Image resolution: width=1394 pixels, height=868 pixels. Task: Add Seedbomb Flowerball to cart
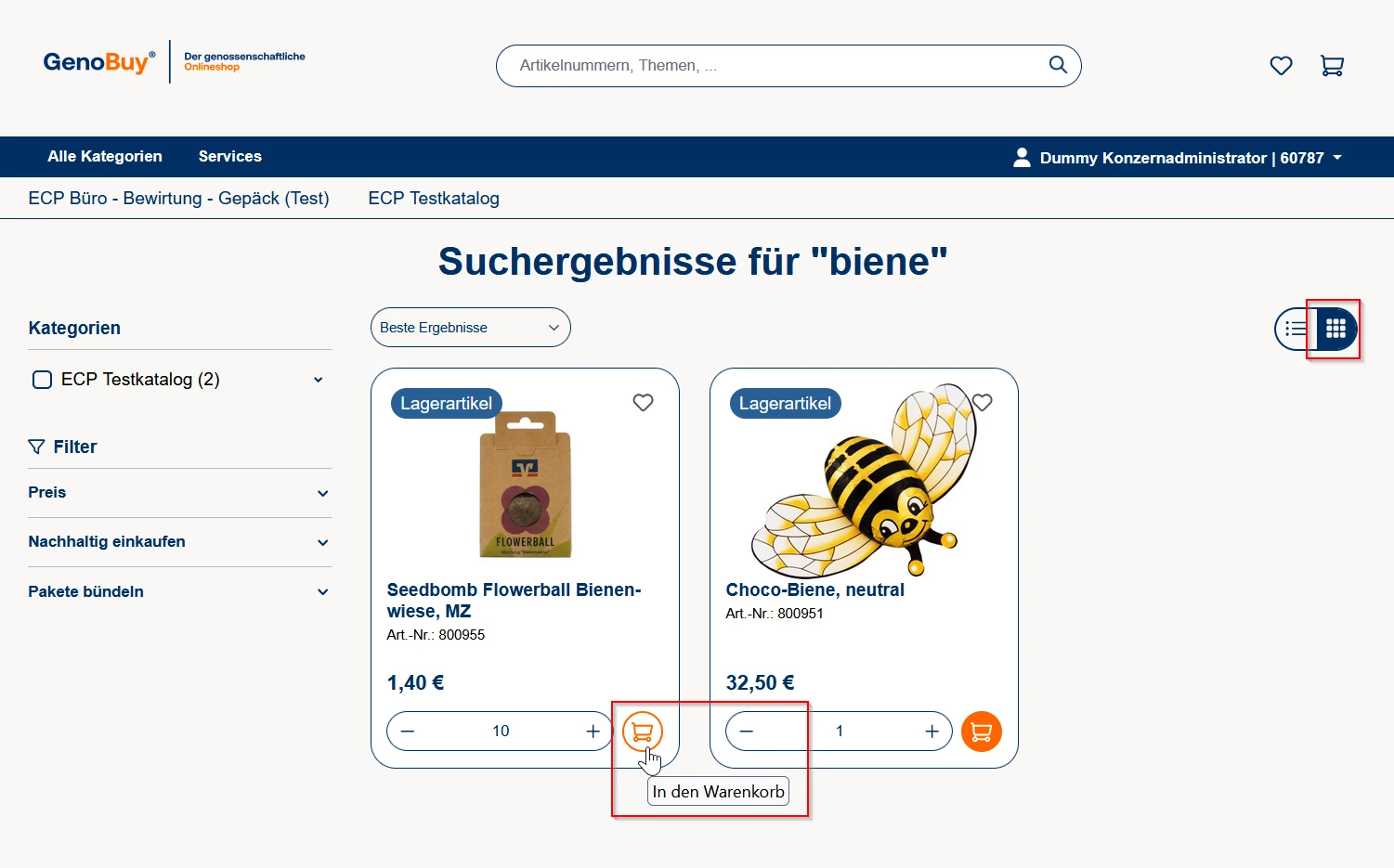[x=642, y=732]
